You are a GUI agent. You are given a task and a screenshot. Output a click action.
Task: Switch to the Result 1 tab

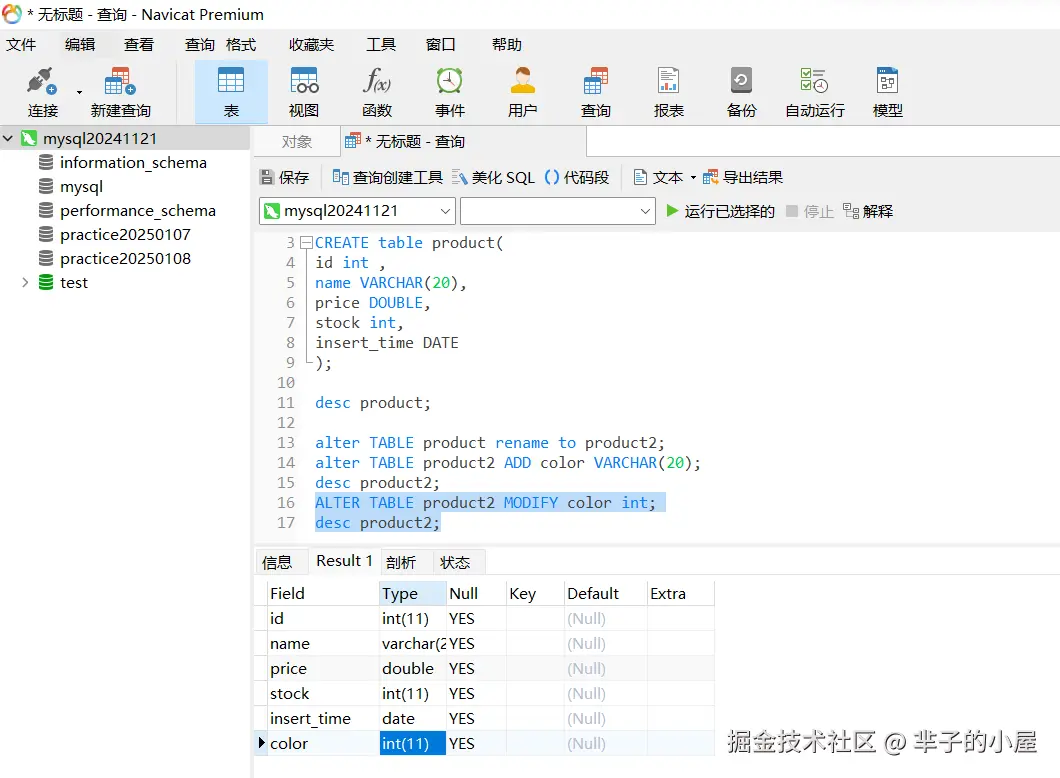[x=344, y=561]
